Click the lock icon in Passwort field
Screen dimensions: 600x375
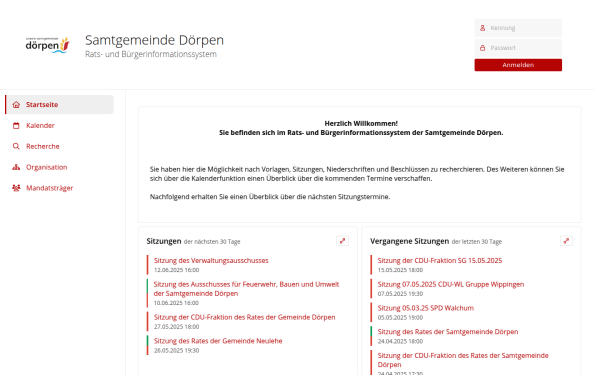[483, 48]
